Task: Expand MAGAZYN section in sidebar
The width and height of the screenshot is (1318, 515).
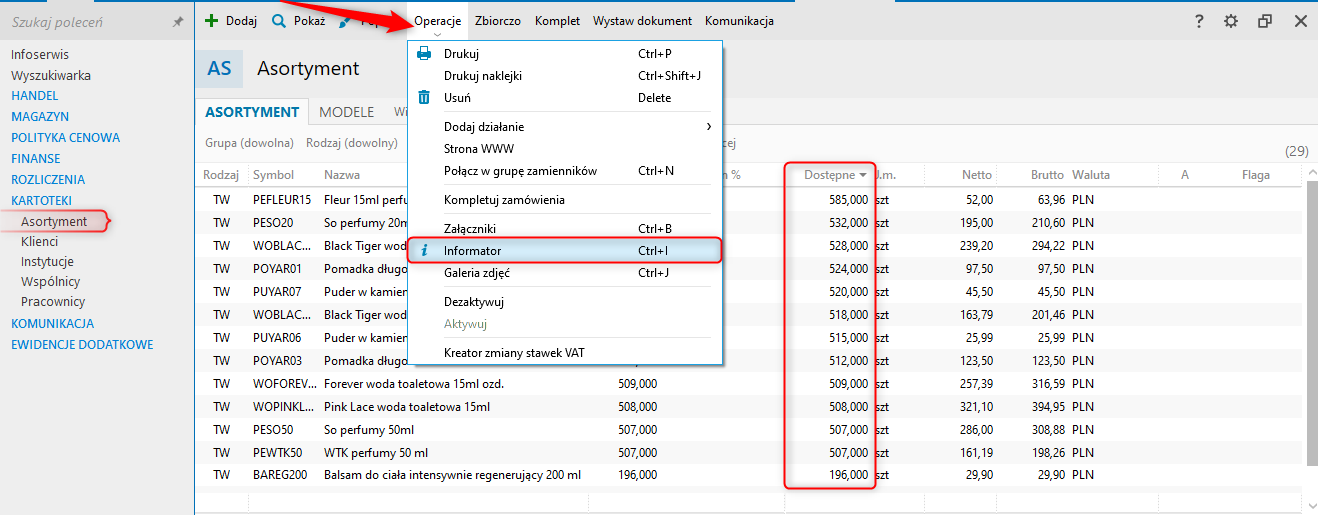Action: pyautogui.click(x=40, y=117)
